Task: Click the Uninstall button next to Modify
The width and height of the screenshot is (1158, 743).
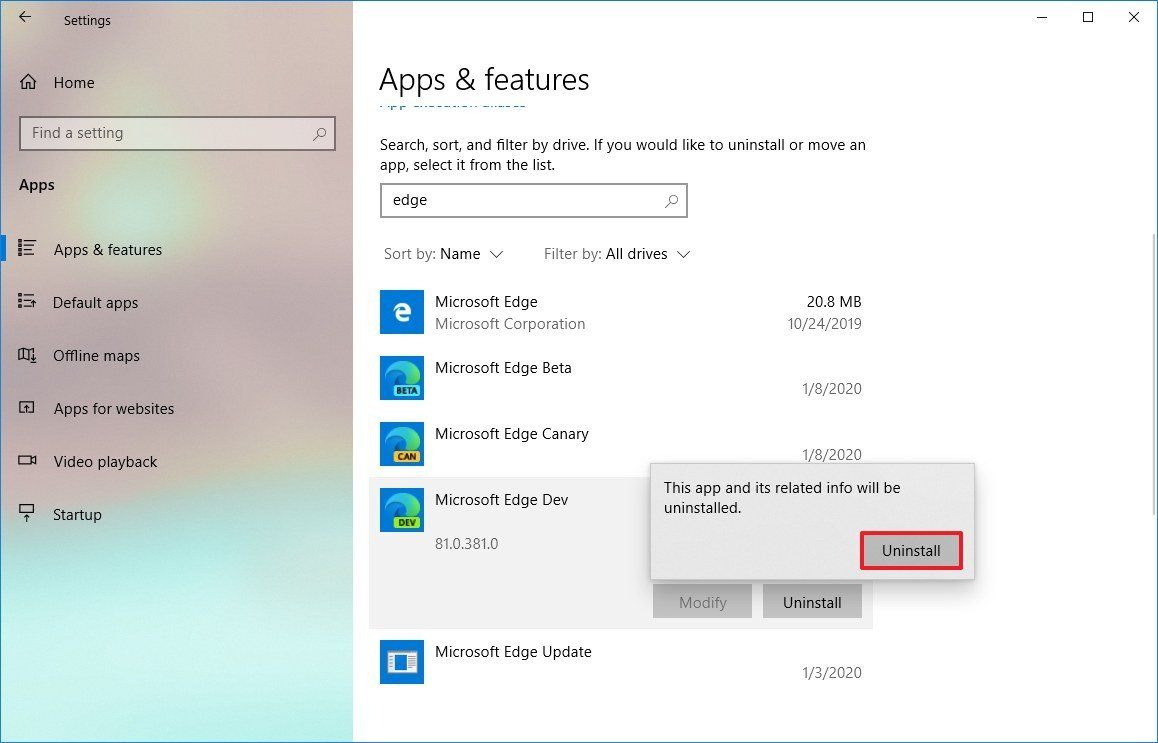Action: pos(812,602)
